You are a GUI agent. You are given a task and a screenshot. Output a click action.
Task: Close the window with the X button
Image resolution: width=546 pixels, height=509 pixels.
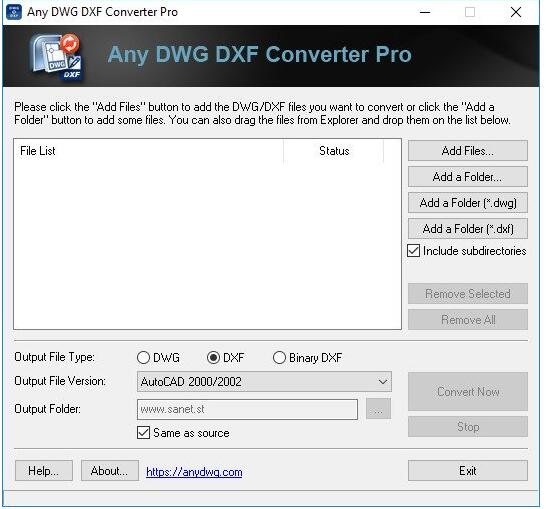(516, 12)
